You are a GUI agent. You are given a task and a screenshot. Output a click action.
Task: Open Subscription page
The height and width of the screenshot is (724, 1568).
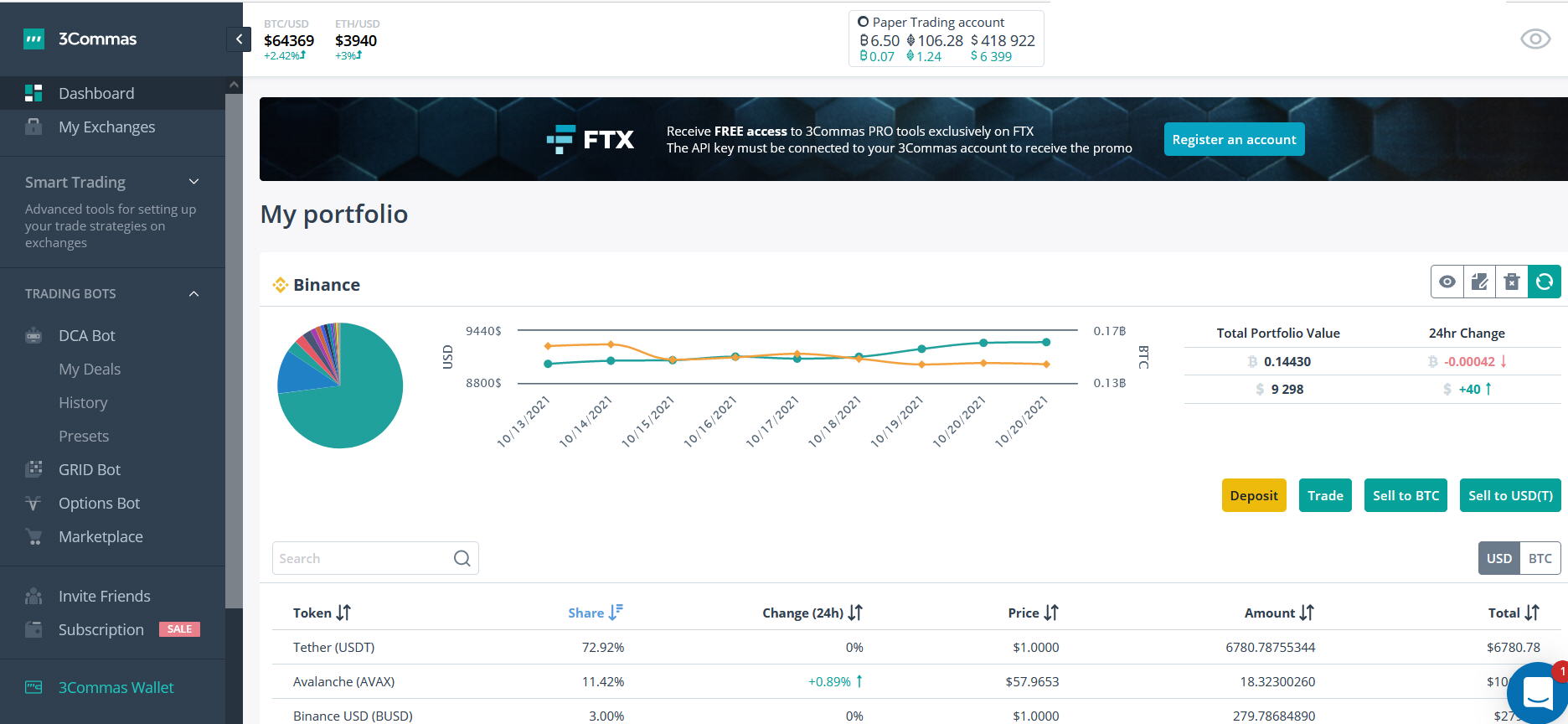(x=101, y=629)
